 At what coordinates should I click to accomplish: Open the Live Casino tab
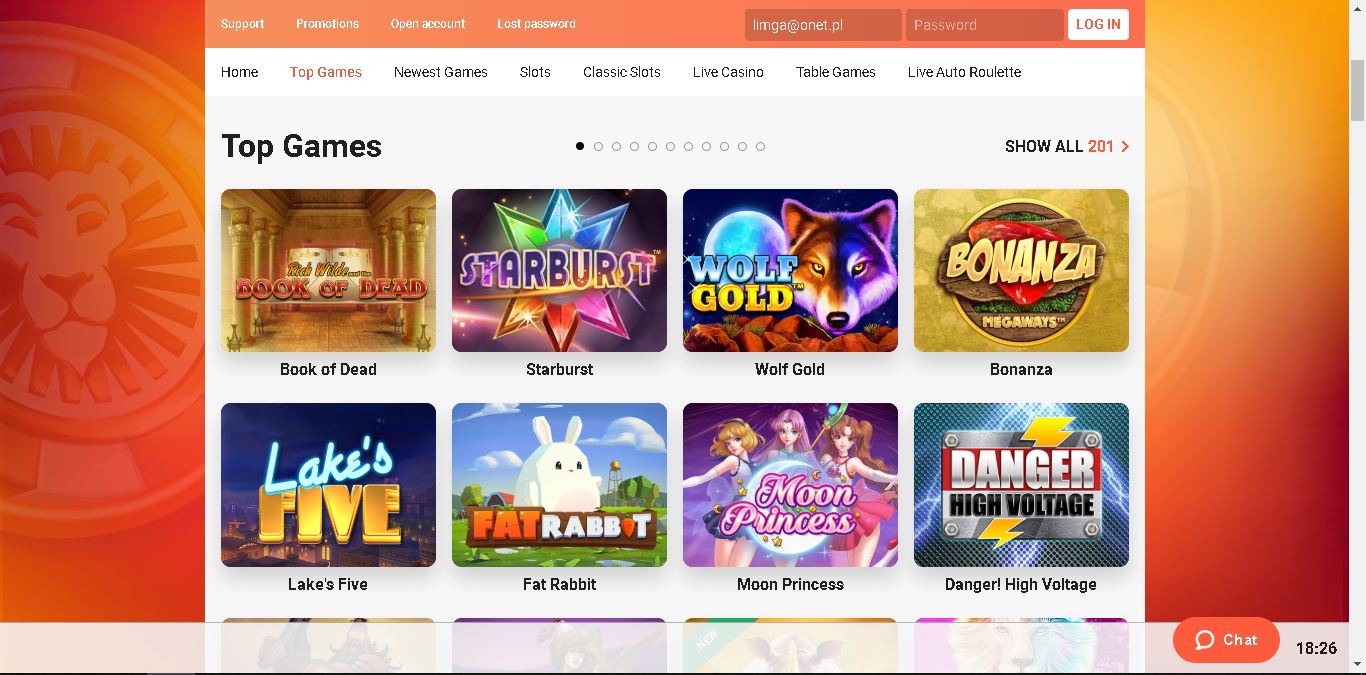coord(728,72)
